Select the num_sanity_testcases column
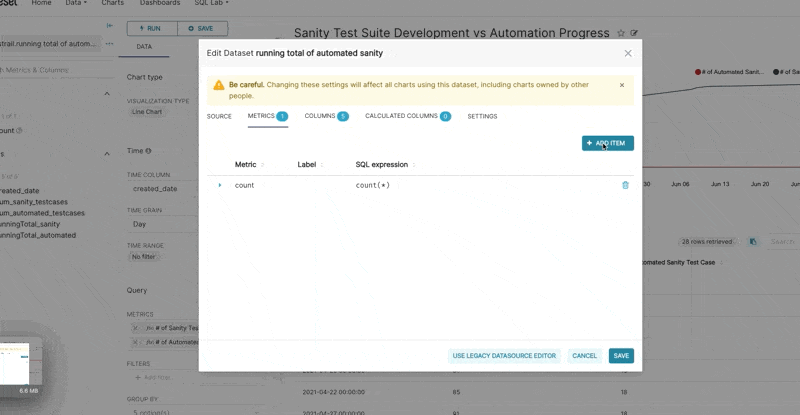The width and height of the screenshot is (800, 415). point(34,202)
